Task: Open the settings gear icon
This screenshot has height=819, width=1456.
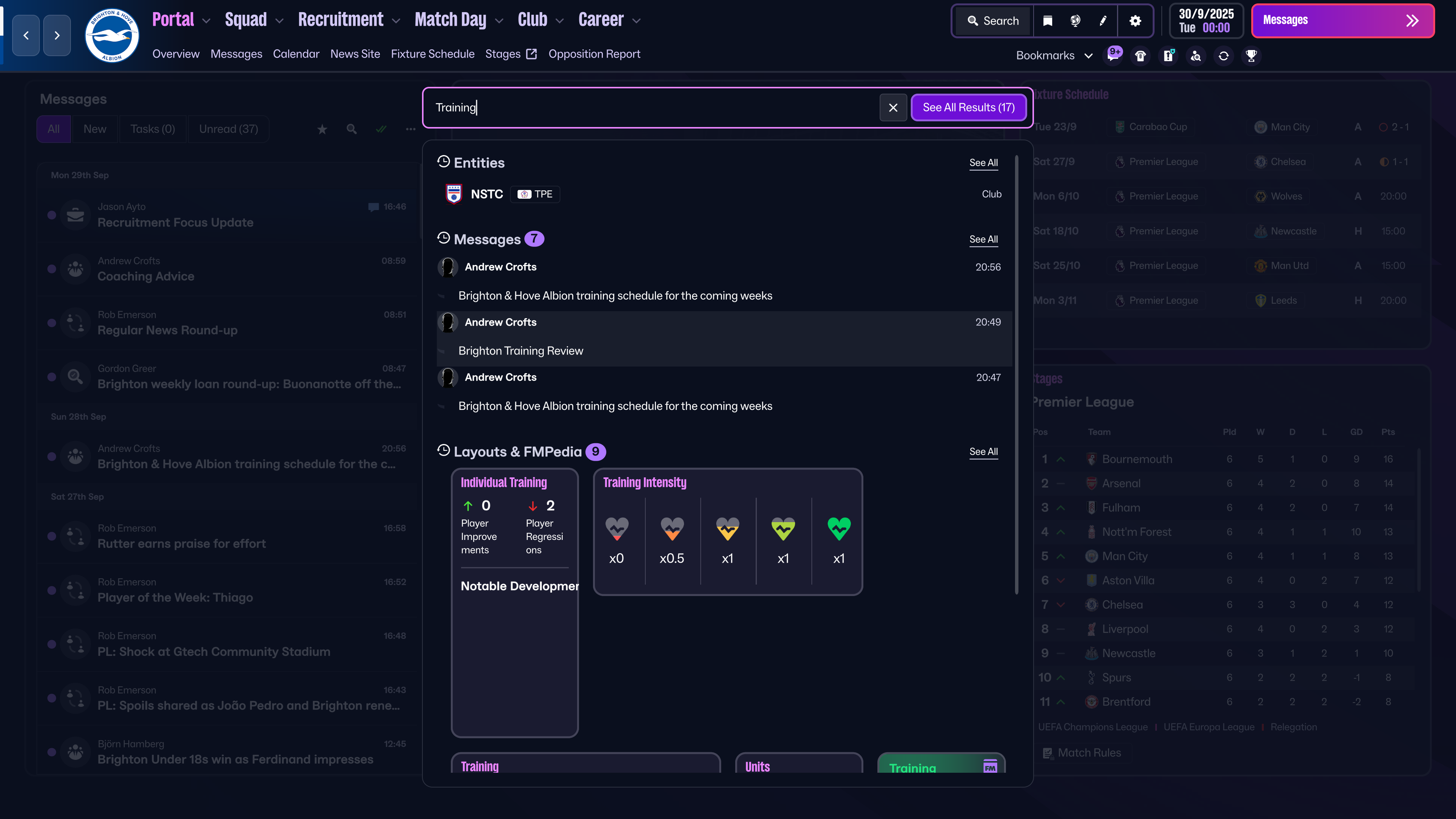Action: (x=1135, y=21)
